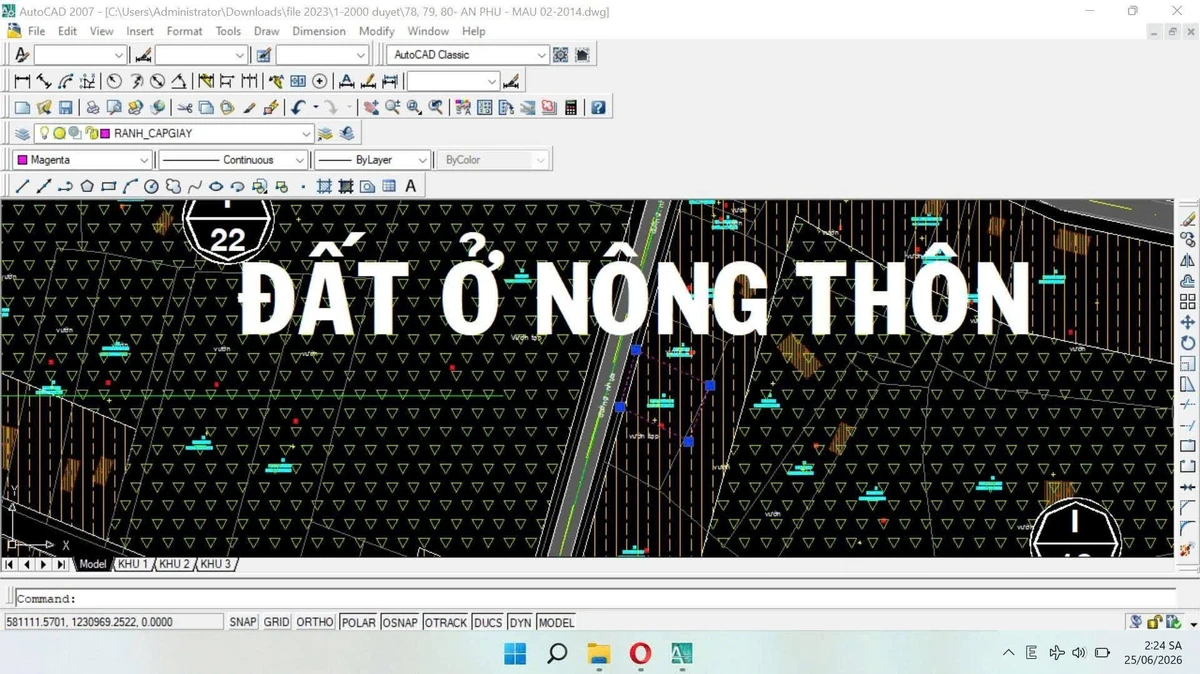Switch to the KHU 1 layout tab

click(x=132, y=564)
